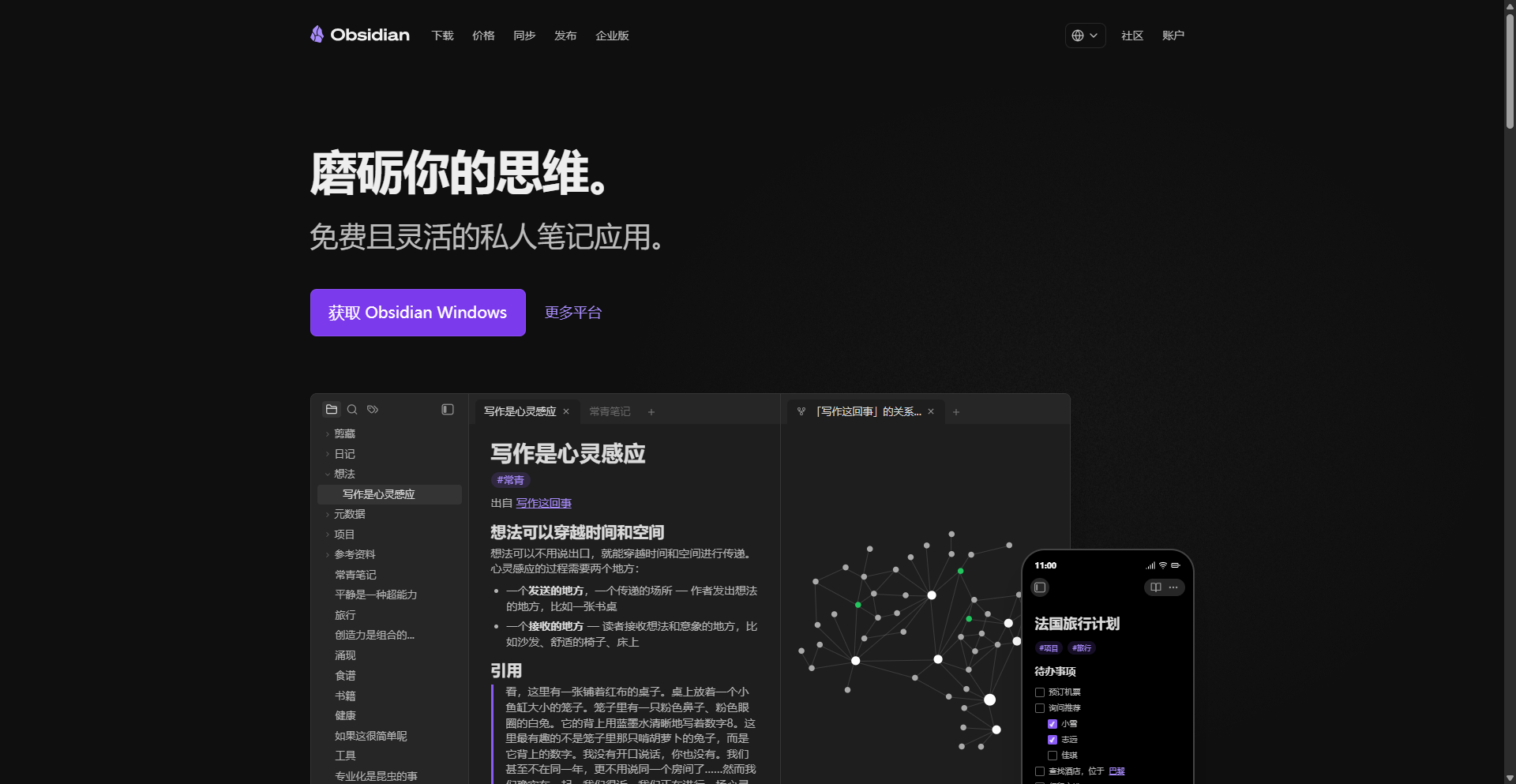Click the reading view book icon on phone
This screenshot has height=784, width=1516.
1156,587
